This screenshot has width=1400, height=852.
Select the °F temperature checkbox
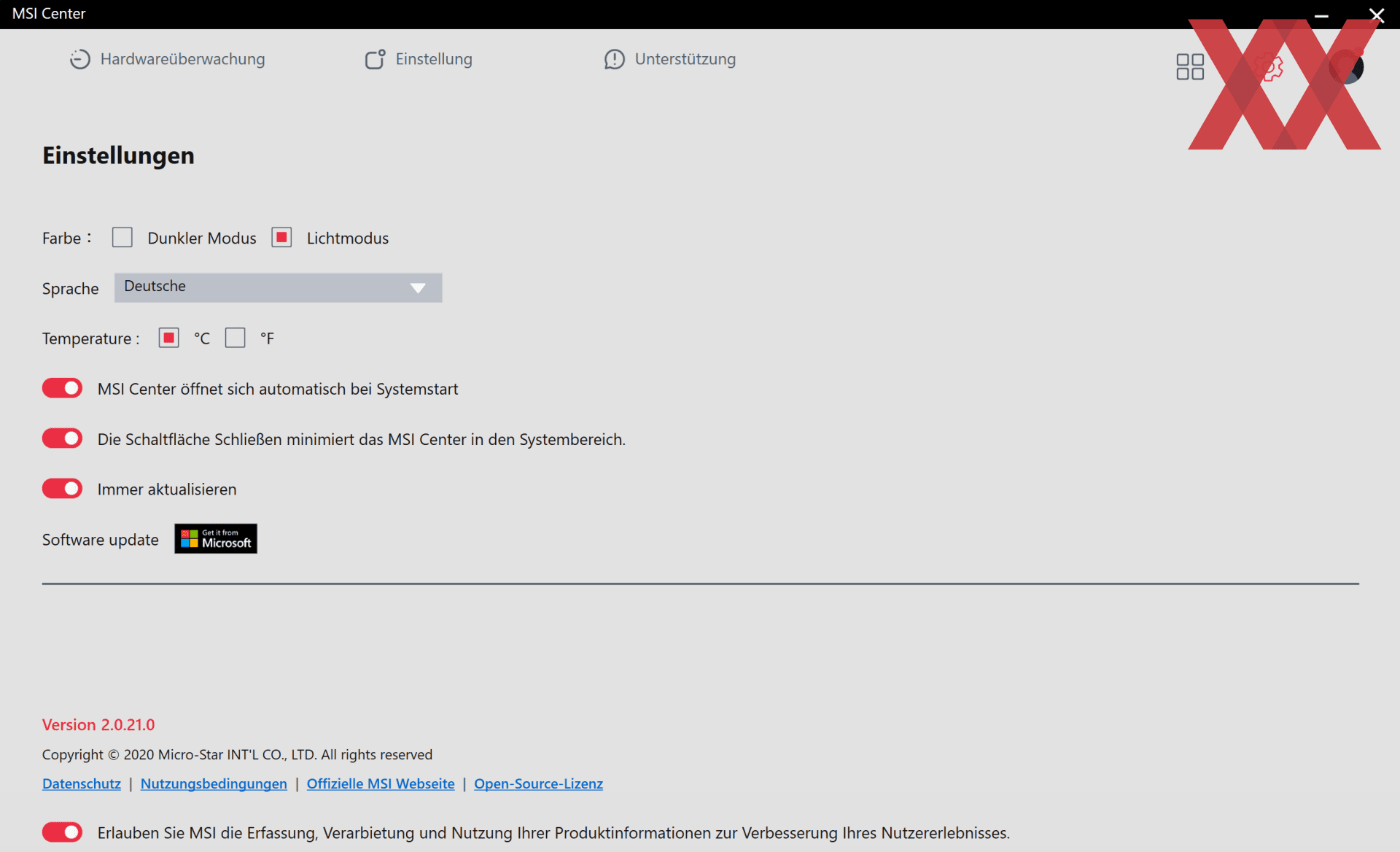click(235, 338)
